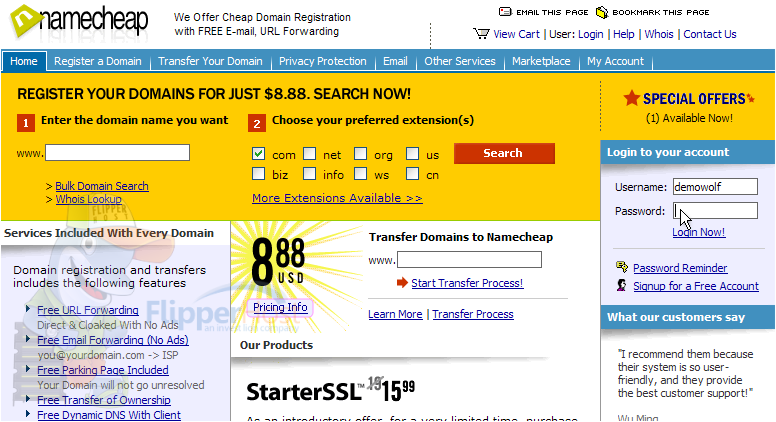
Task: Focus the domain name search input field
Action: click(117, 152)
